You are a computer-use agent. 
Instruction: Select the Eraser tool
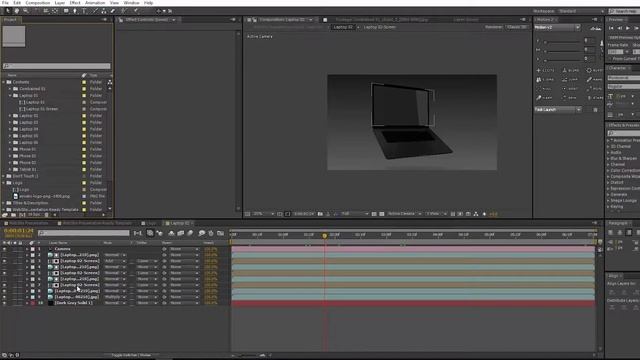click(x=113, y=11)
